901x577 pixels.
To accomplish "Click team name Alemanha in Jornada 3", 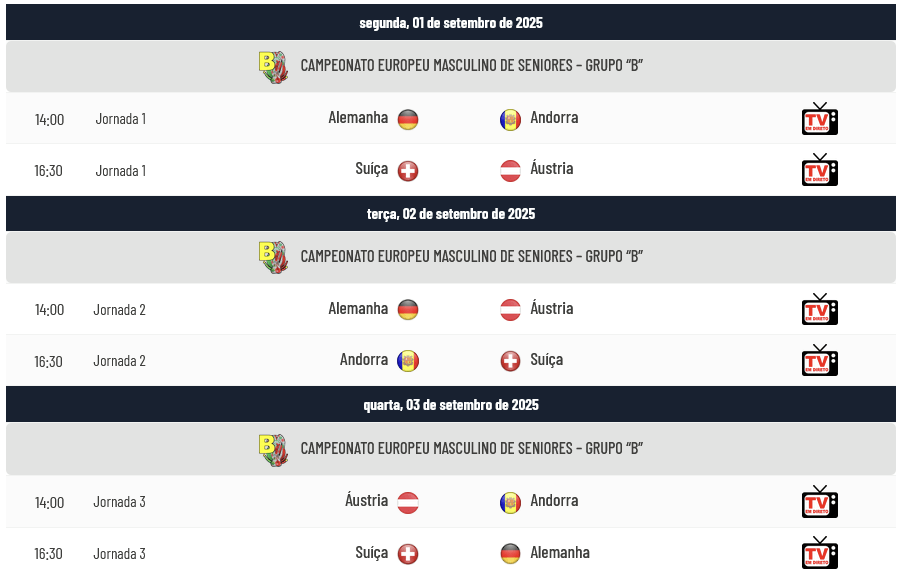I will point(560,553).
